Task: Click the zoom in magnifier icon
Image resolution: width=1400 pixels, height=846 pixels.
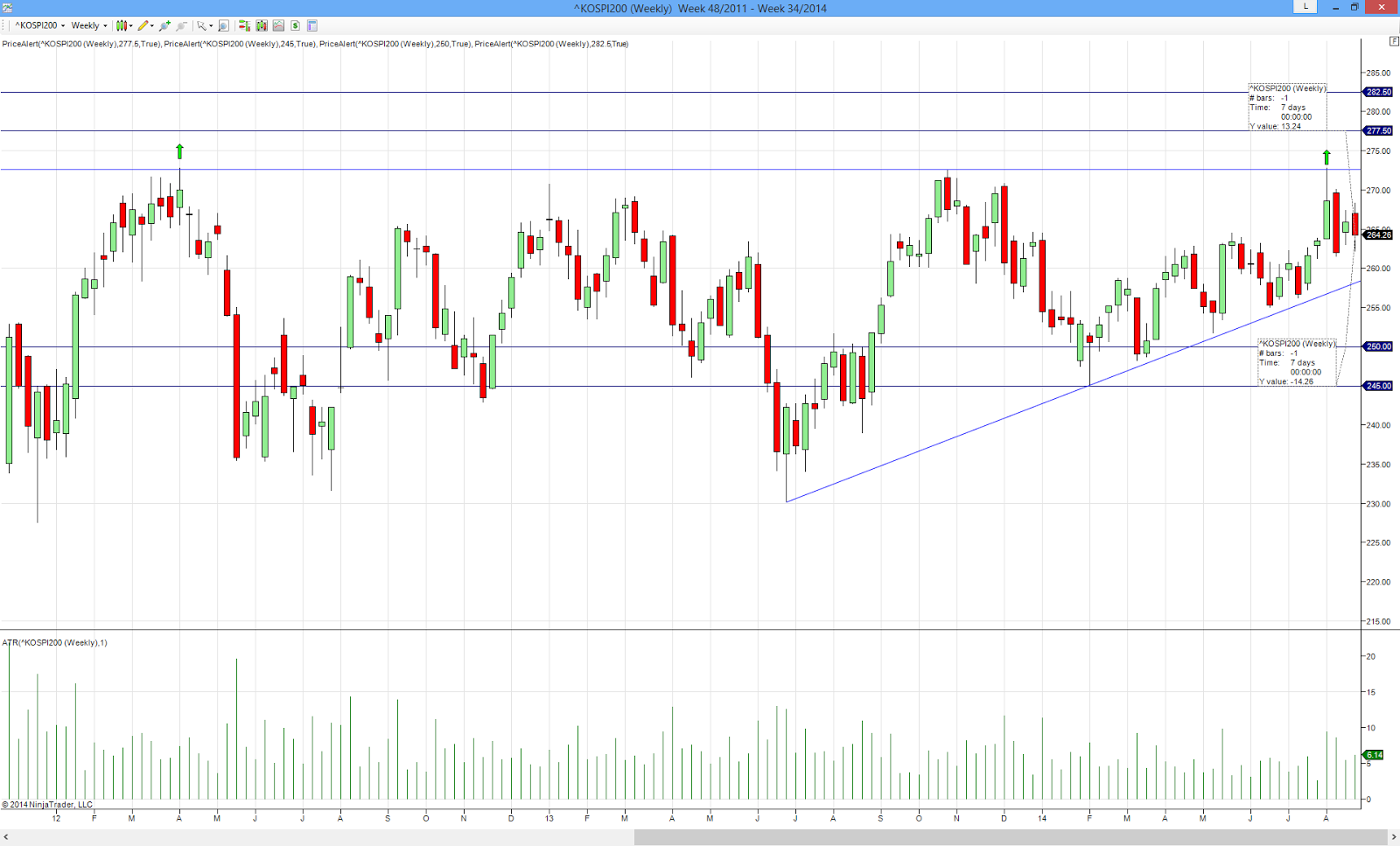Action: pos(164,25)
